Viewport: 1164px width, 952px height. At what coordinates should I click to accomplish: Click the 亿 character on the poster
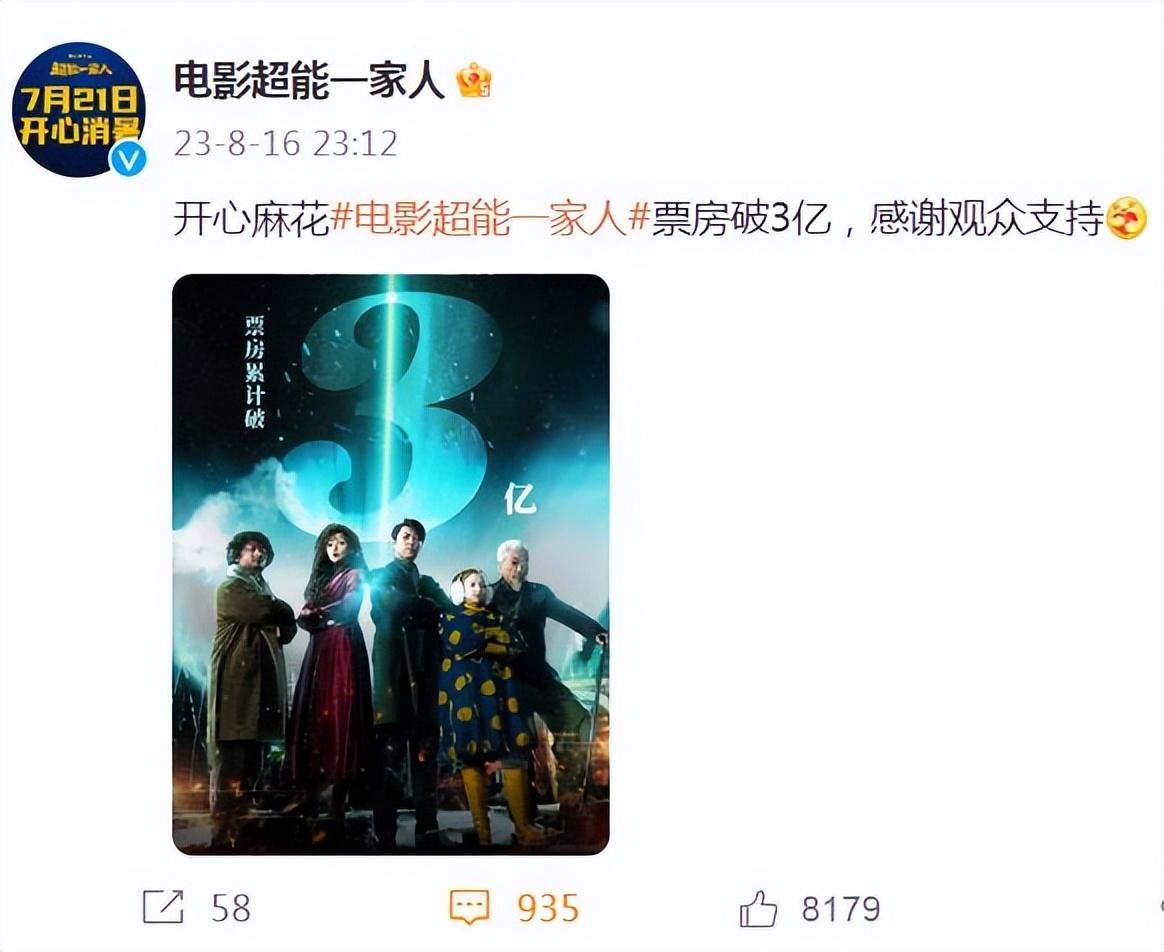520,499
